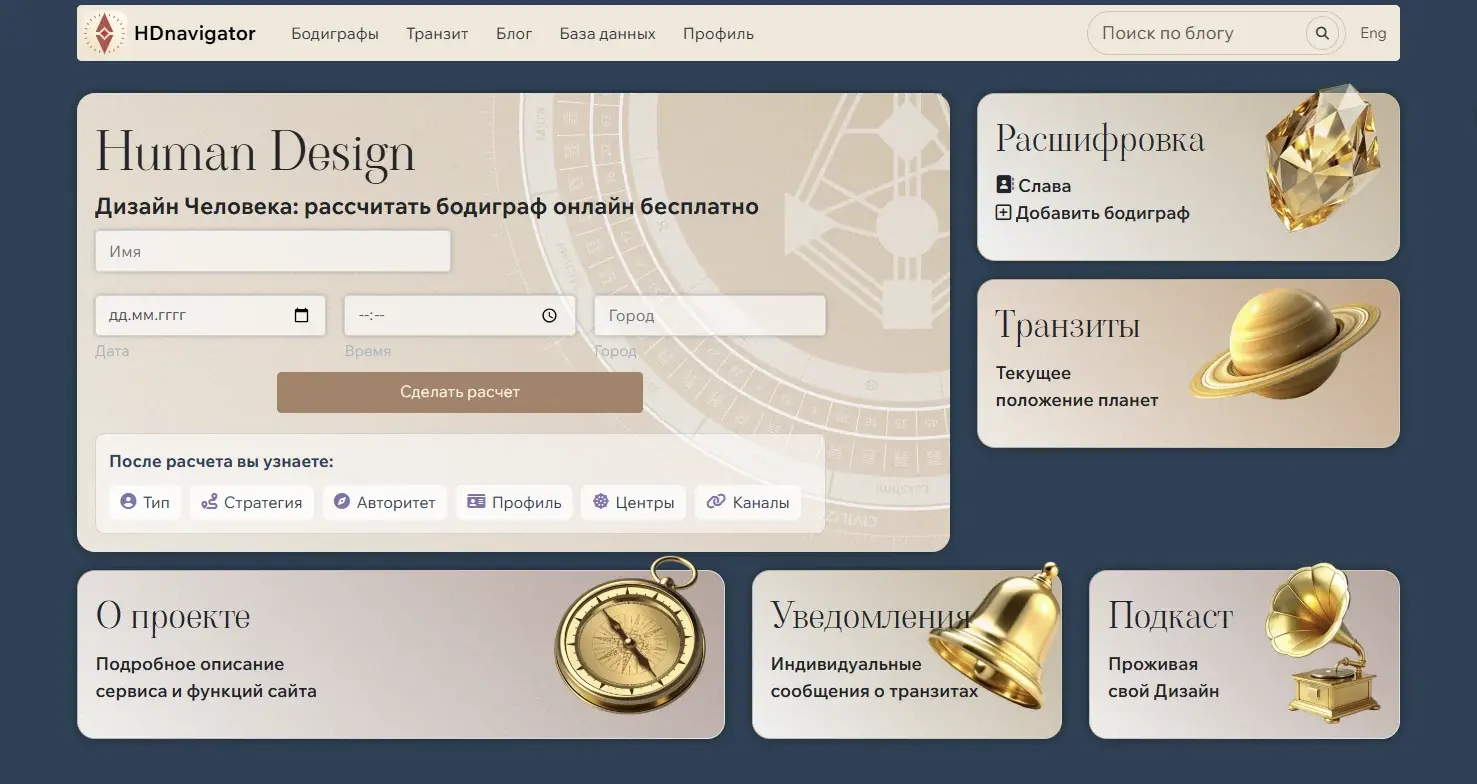1477x784 pixels.
Task: Click the Центры chip
Action: [x=633, y=502]
